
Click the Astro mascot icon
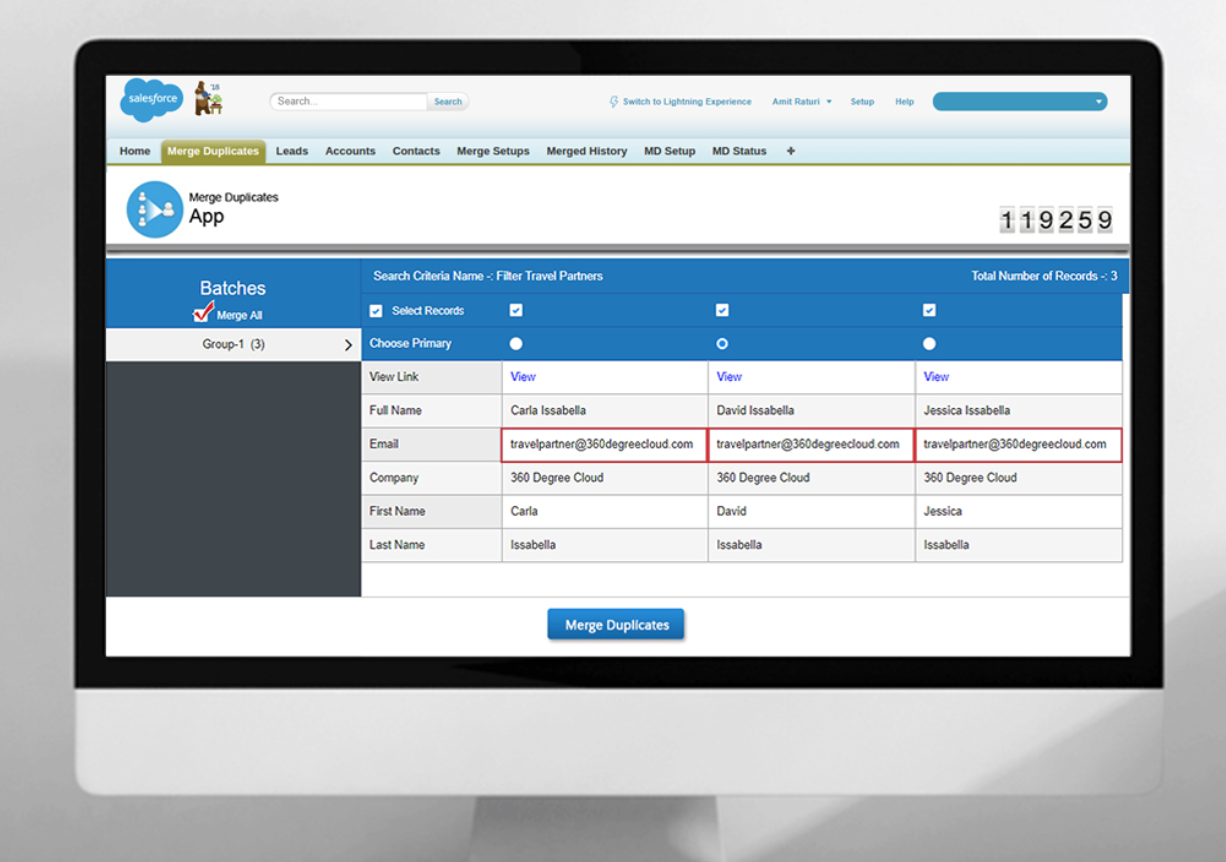click(207, 99)
